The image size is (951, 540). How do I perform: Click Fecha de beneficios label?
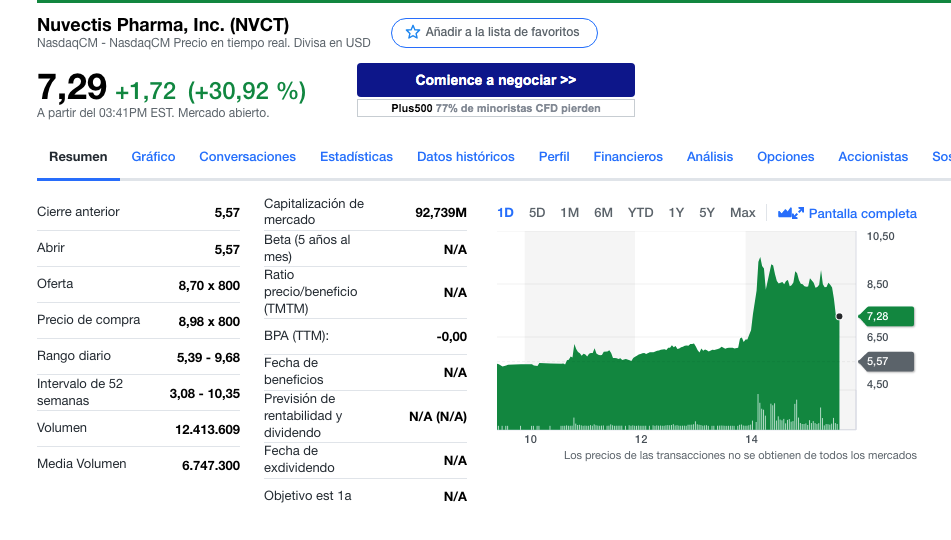pyautogui.click(x=294, y=371)
